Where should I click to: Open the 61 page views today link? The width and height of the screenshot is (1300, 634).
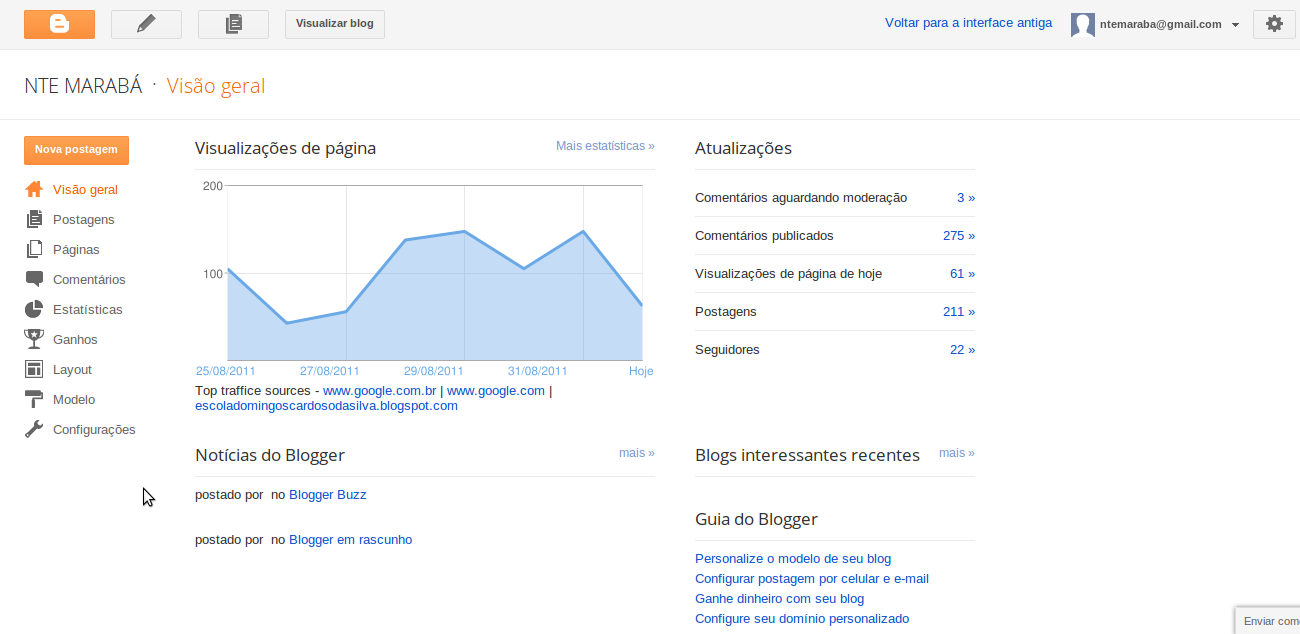coord(962,273)
